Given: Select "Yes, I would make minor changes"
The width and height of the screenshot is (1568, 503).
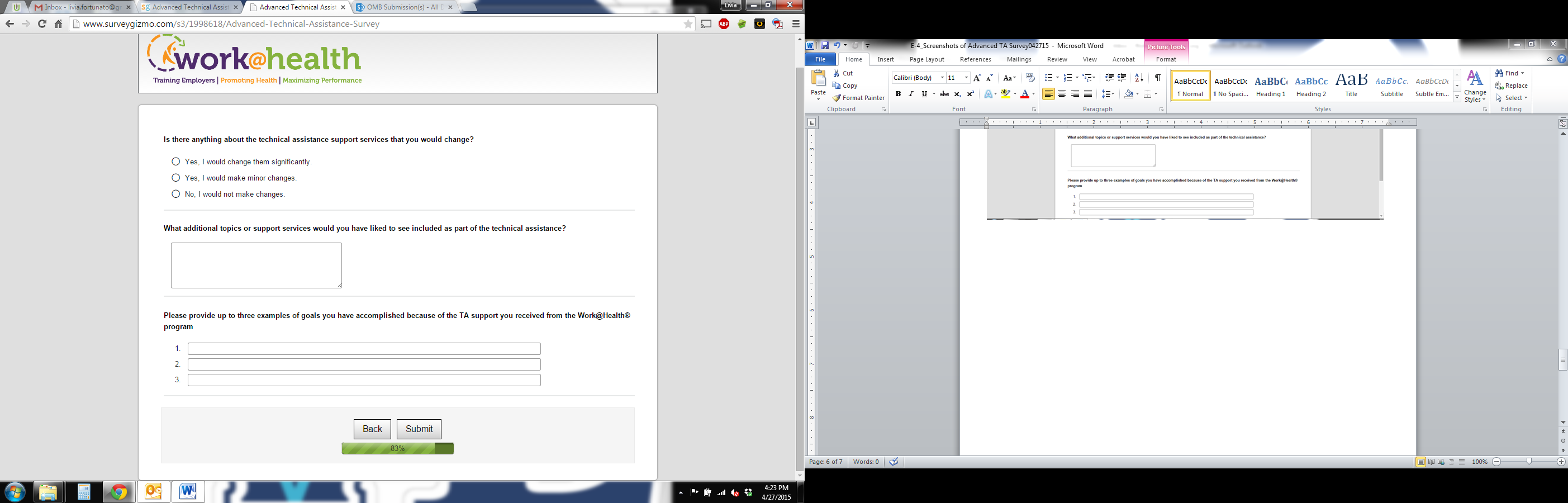Looking at the screenshot, I should [x=176, y=178].
